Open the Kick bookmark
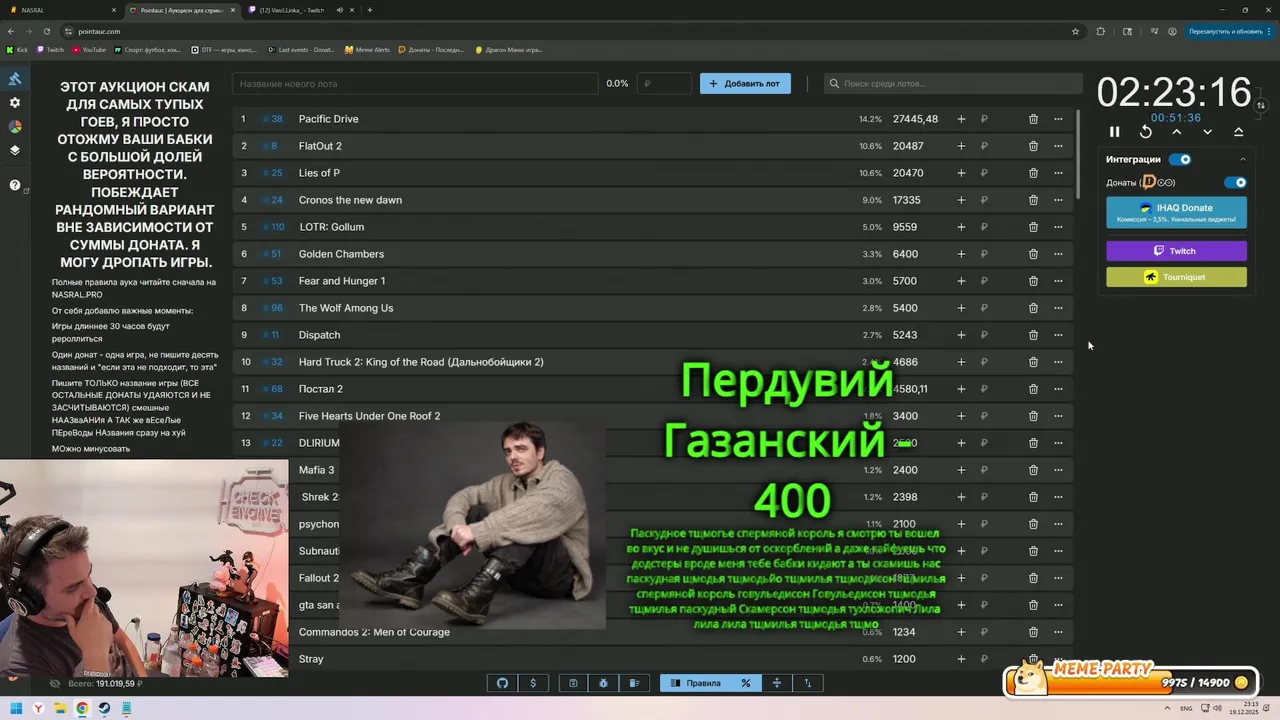 [x=17, y=49]
